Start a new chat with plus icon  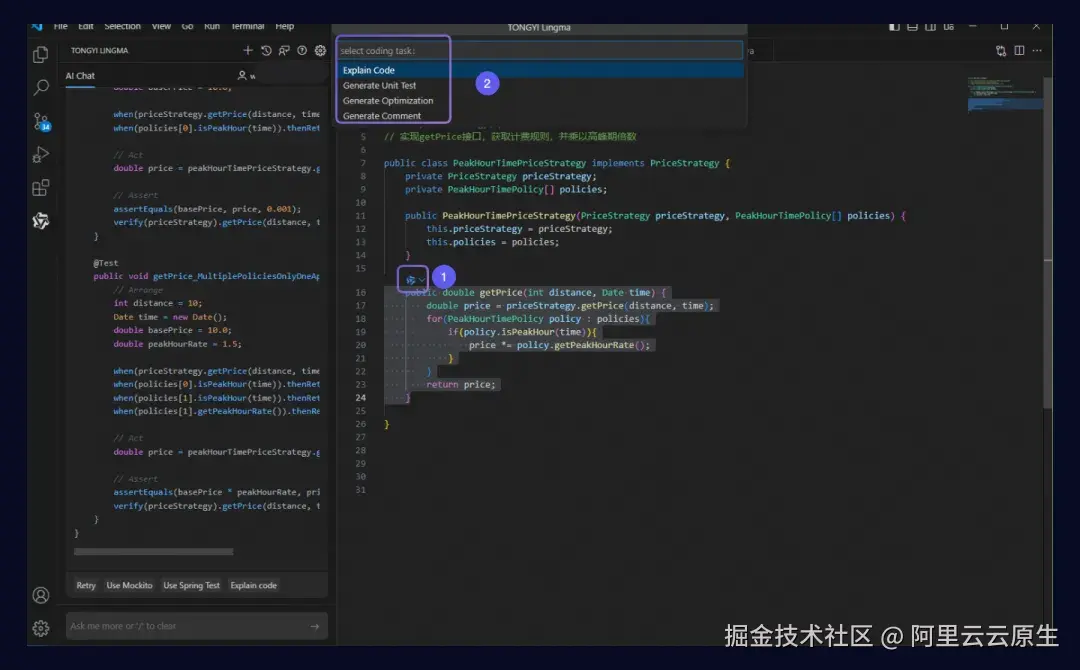[248, 50]
